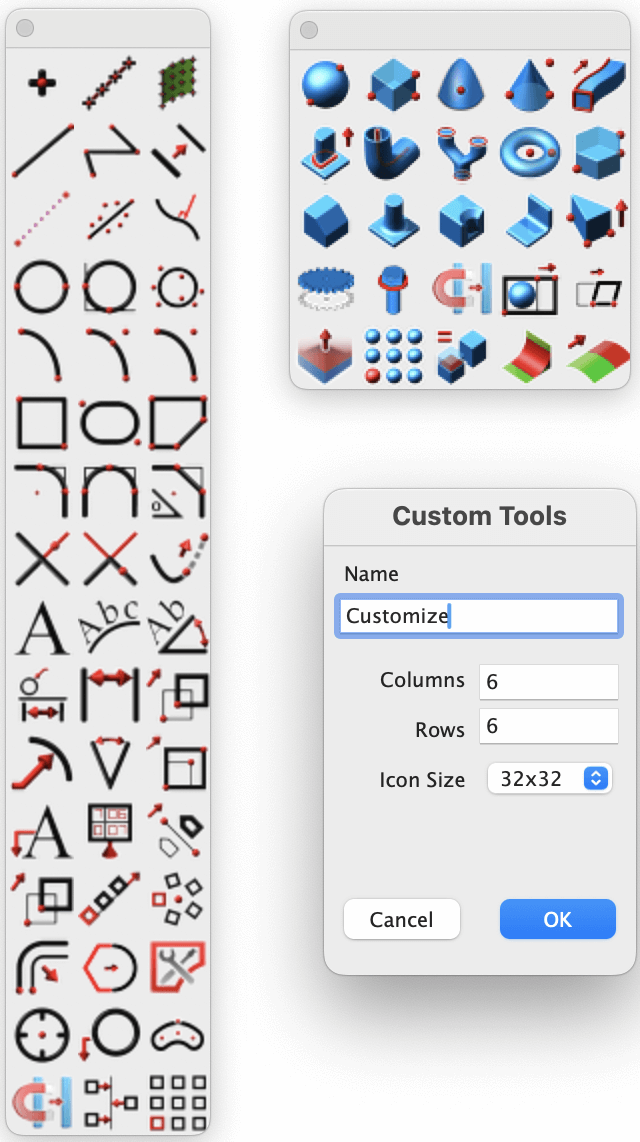
Task: Open the Icon Size dropdown
Action: (549, 779)
